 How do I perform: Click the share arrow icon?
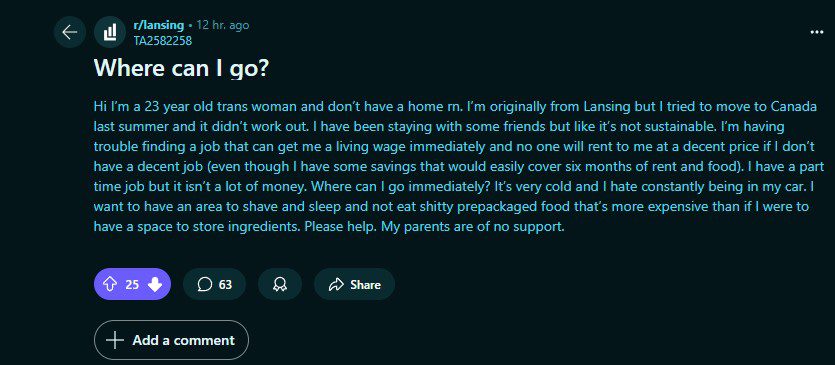coord(336,285)
